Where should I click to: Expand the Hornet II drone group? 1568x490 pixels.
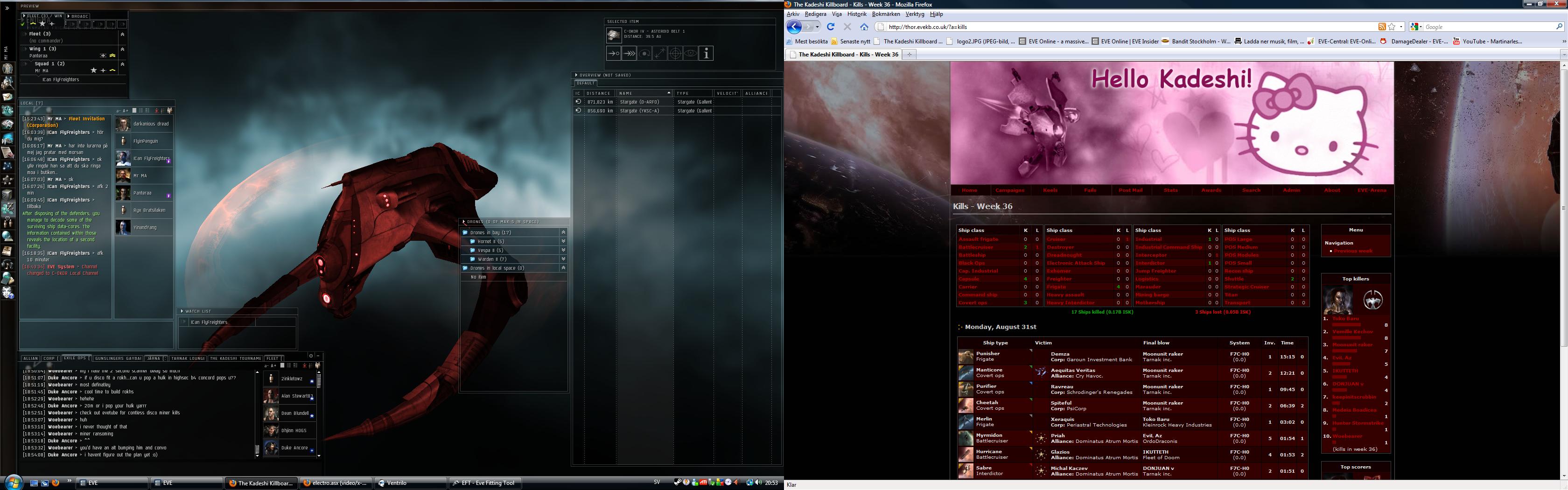tap(564, 242)
